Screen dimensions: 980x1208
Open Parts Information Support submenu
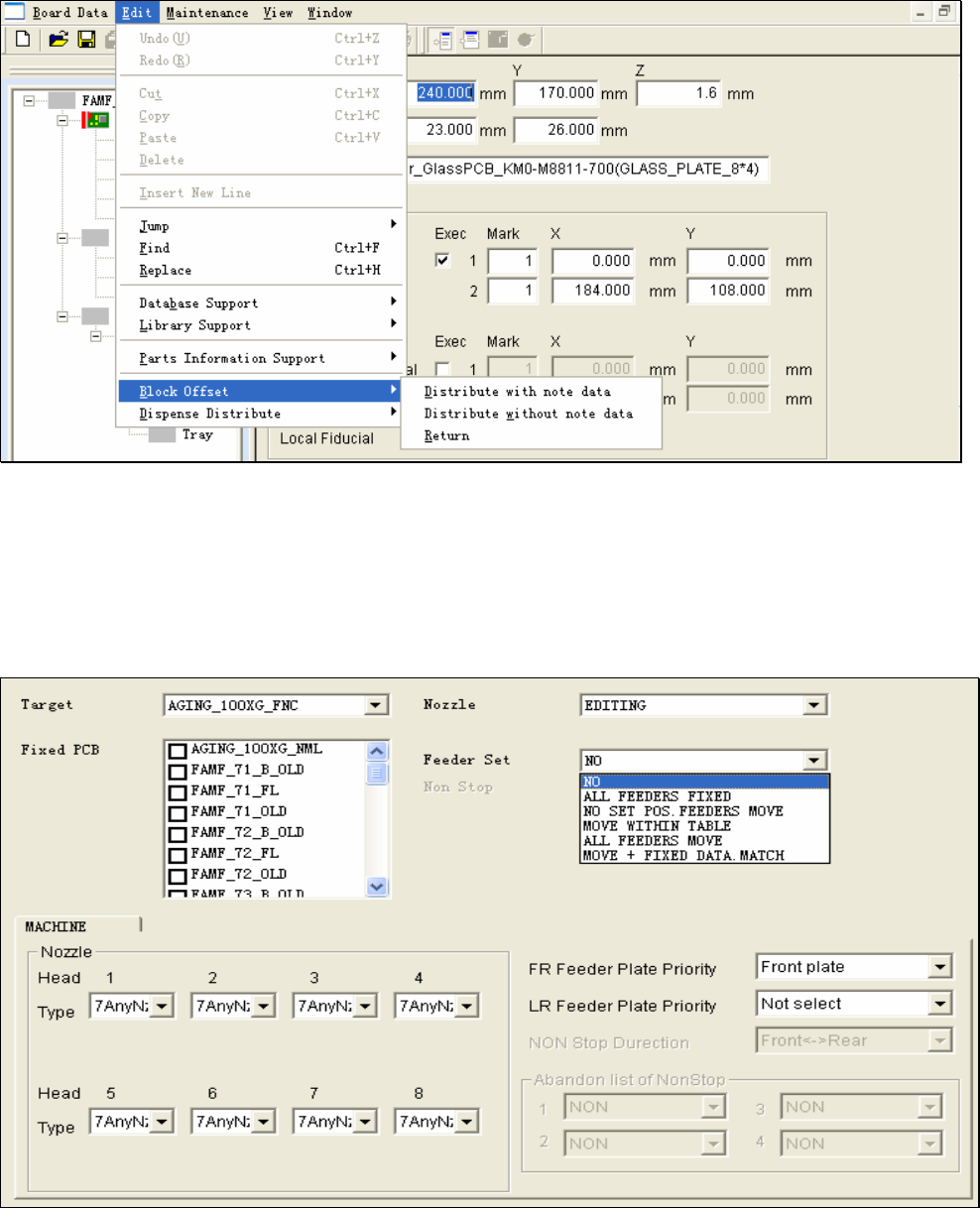(x=260, y=358)
